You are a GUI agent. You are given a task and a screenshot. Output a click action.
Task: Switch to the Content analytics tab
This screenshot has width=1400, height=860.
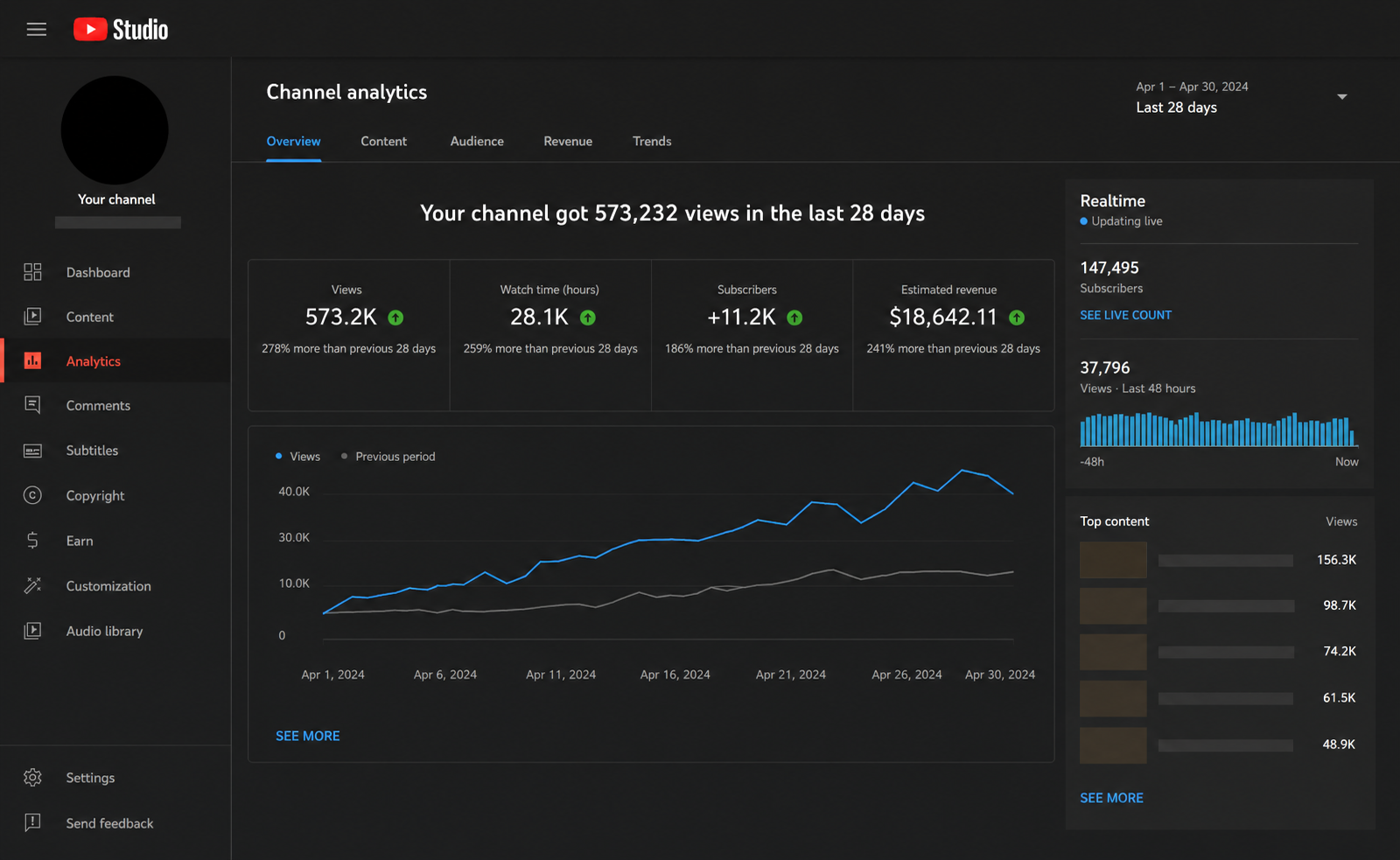(383, 142)
